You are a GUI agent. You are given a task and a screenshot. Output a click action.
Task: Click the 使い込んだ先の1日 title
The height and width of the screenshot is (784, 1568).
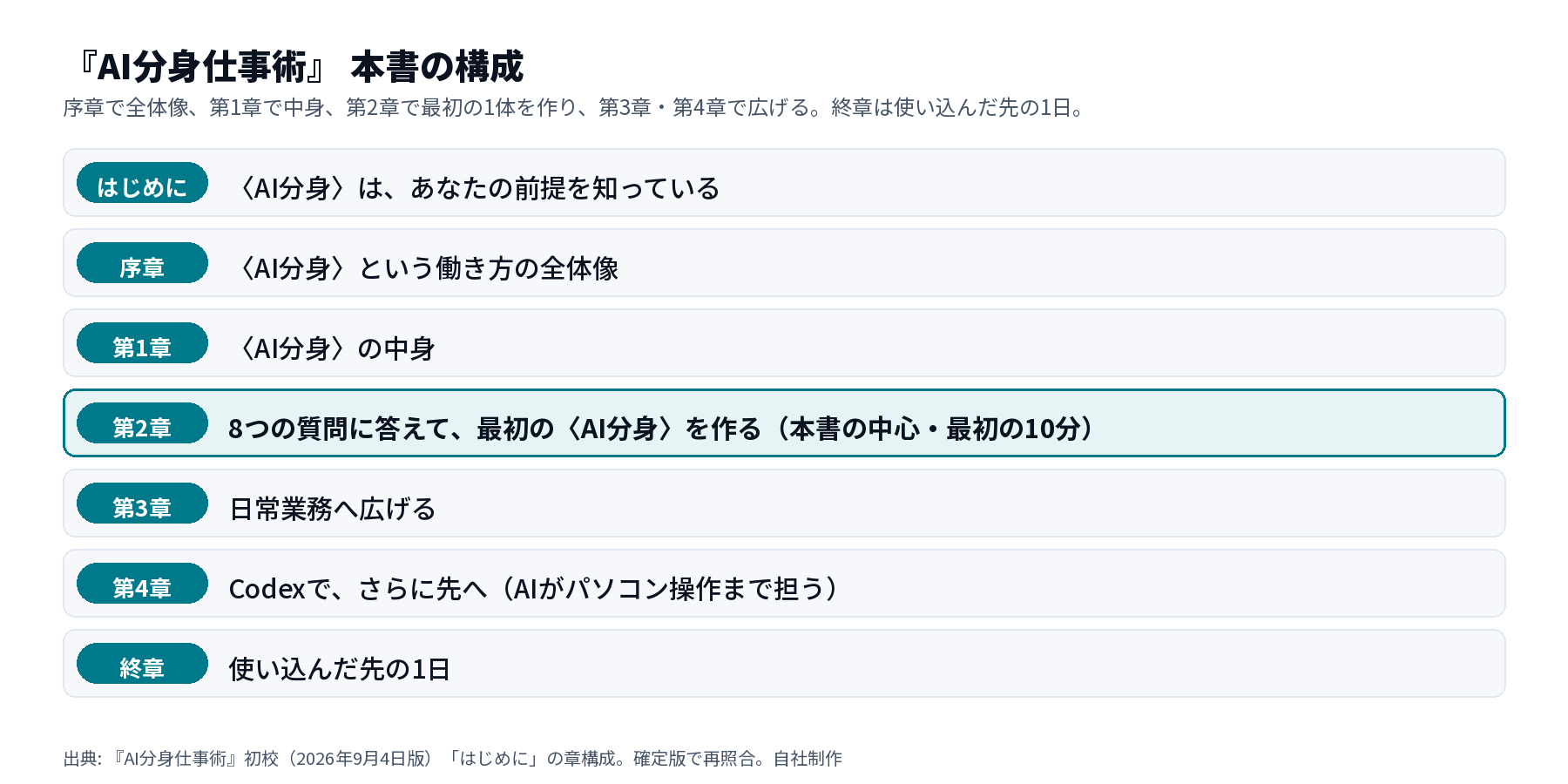coord(340,669)
